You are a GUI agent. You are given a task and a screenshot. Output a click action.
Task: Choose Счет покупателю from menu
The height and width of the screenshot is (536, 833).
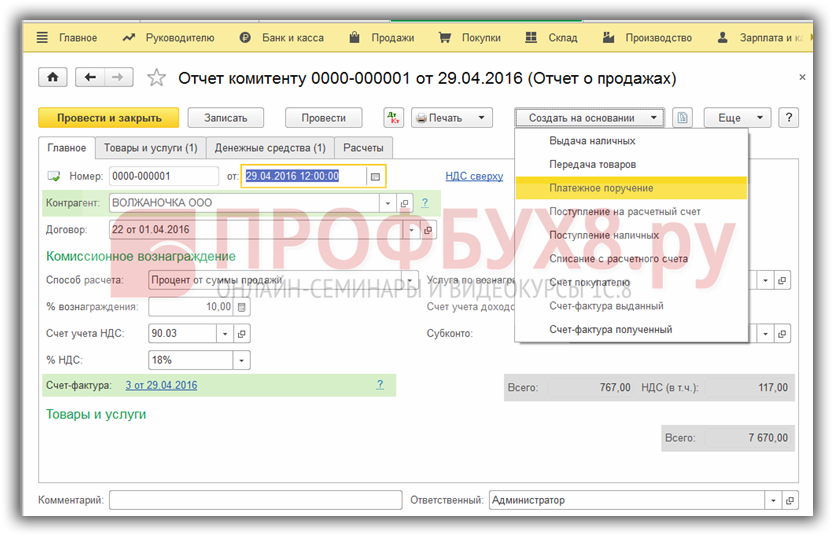click(631, 283)
